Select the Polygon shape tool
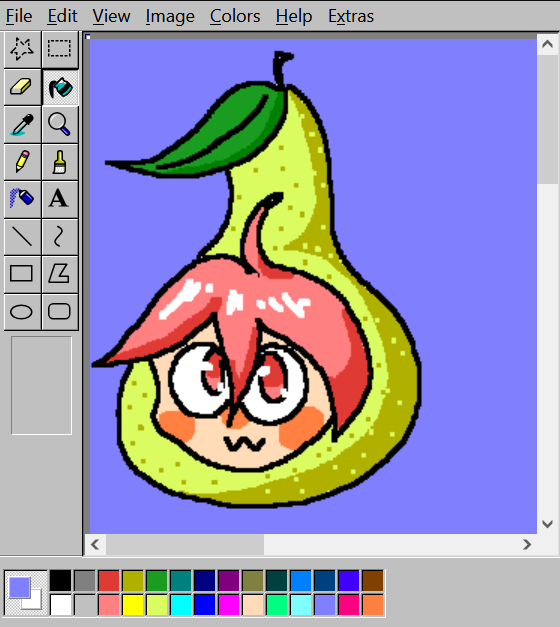 (x=60, y=274)
